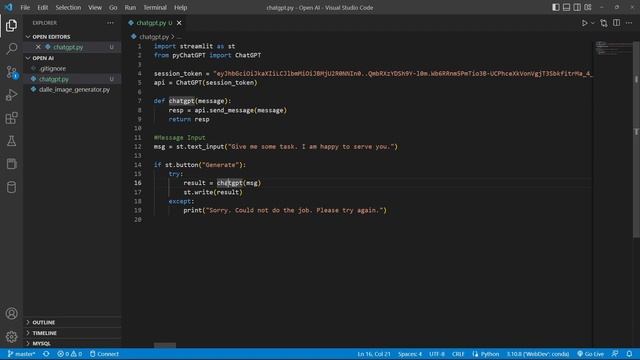Toggle the primary sidebar layout icon

click(556, 7)
